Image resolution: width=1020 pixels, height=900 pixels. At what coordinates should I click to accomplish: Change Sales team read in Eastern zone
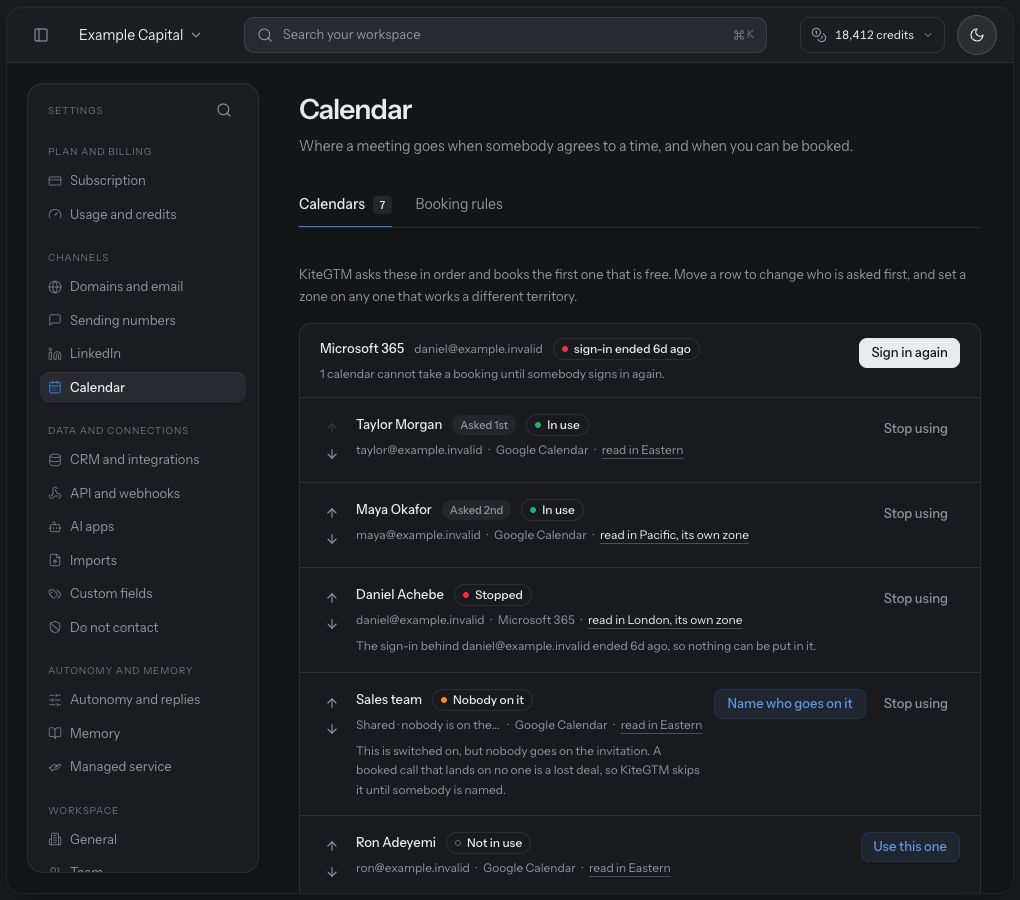click(661, 725)
